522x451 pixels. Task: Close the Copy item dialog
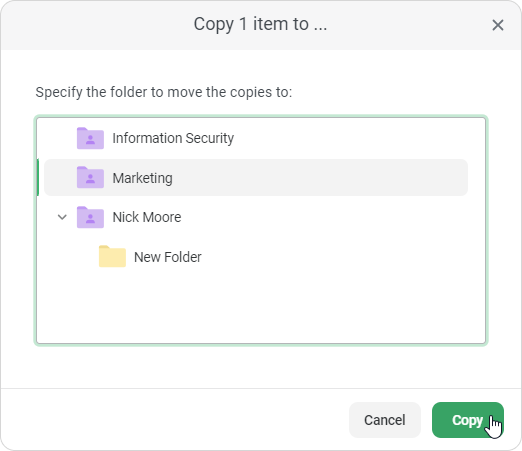(x=498, y=25)
